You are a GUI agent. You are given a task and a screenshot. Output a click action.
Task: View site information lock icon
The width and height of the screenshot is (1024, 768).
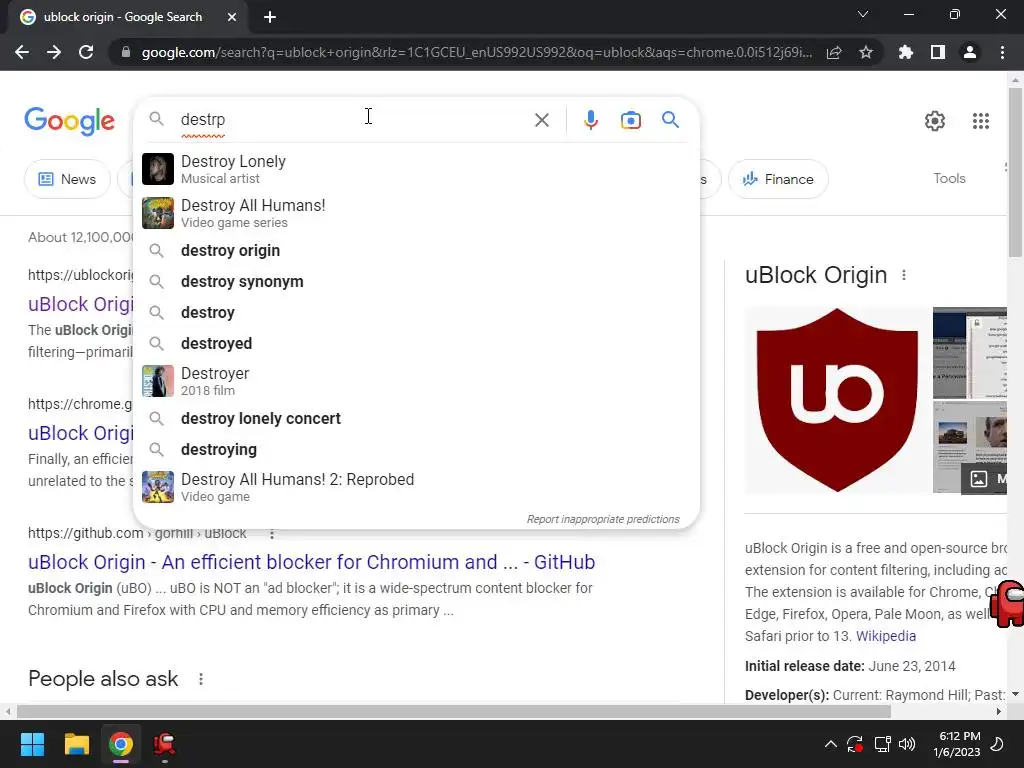[x=126, y=52]
